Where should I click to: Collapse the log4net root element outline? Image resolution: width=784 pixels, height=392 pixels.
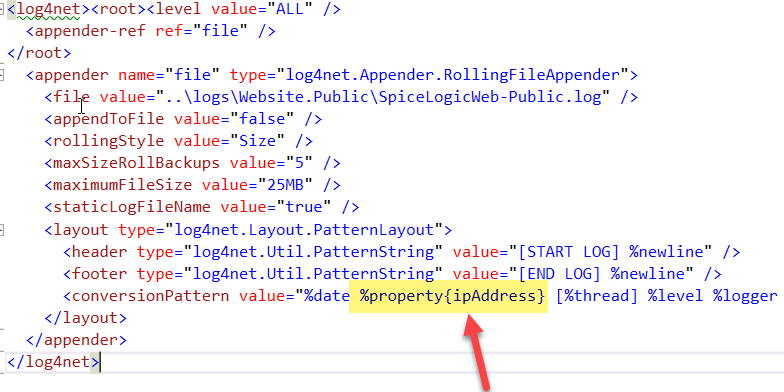tap(2, 10)
